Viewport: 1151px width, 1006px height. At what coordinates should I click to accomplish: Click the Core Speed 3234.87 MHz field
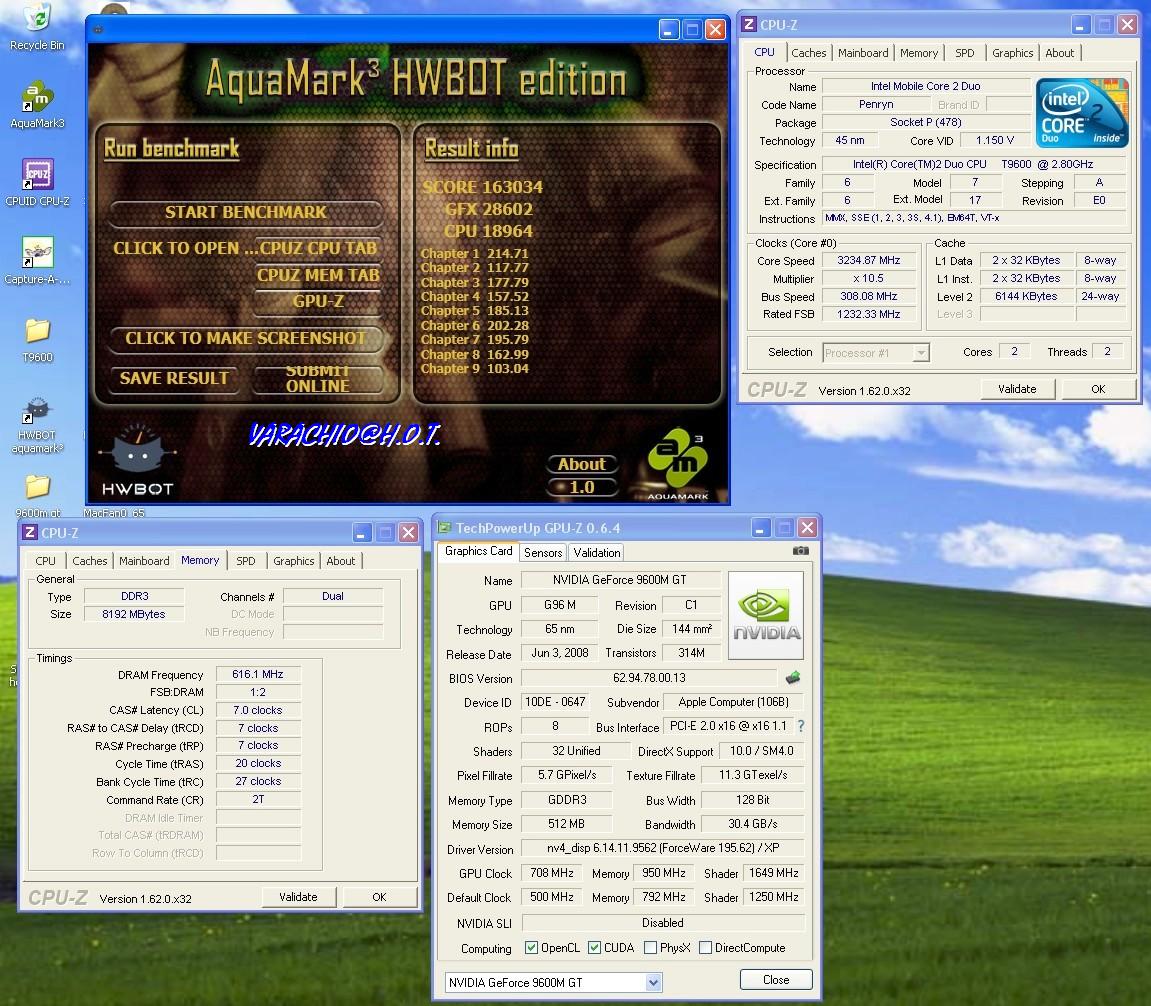pyautogui.click(x=868, y=260)
